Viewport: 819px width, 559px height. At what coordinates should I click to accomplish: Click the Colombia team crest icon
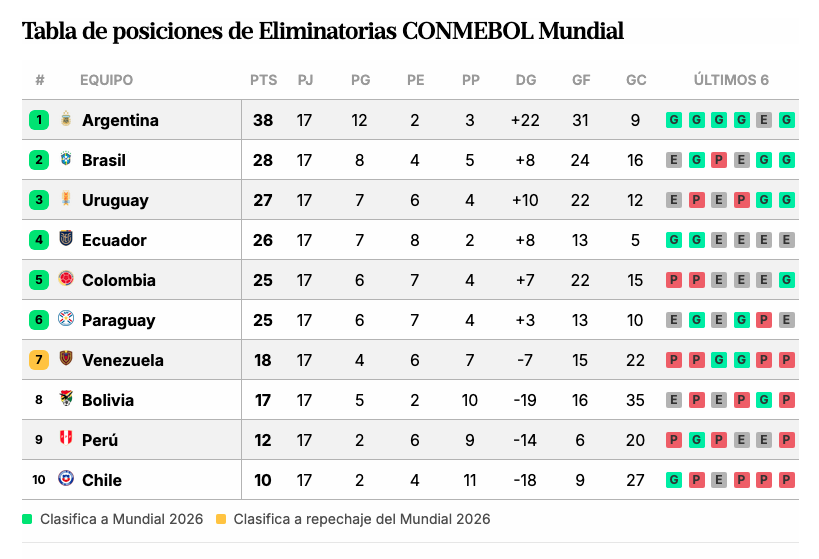[x=66, y=278]
